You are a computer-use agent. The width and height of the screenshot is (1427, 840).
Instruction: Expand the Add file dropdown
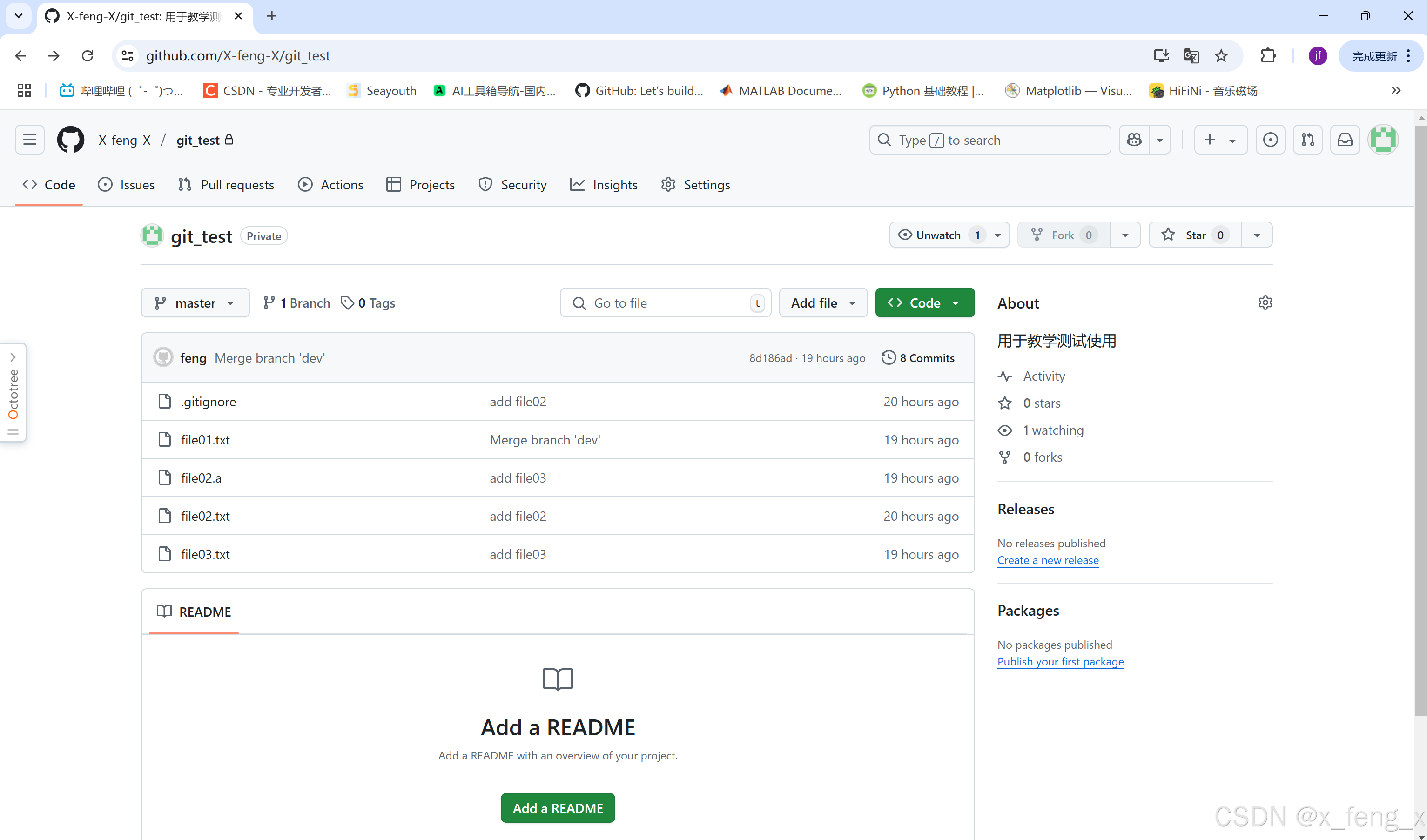823,303
